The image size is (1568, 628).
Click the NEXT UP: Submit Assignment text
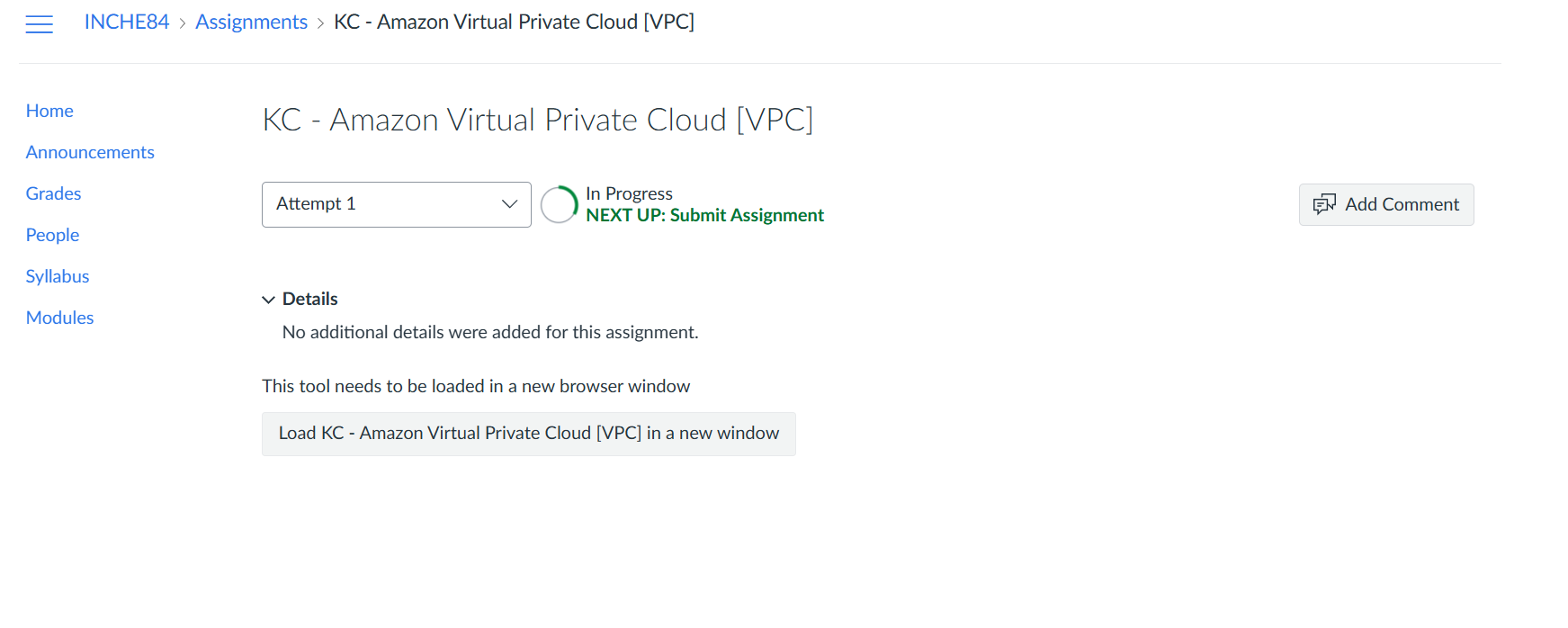(704, 216)
